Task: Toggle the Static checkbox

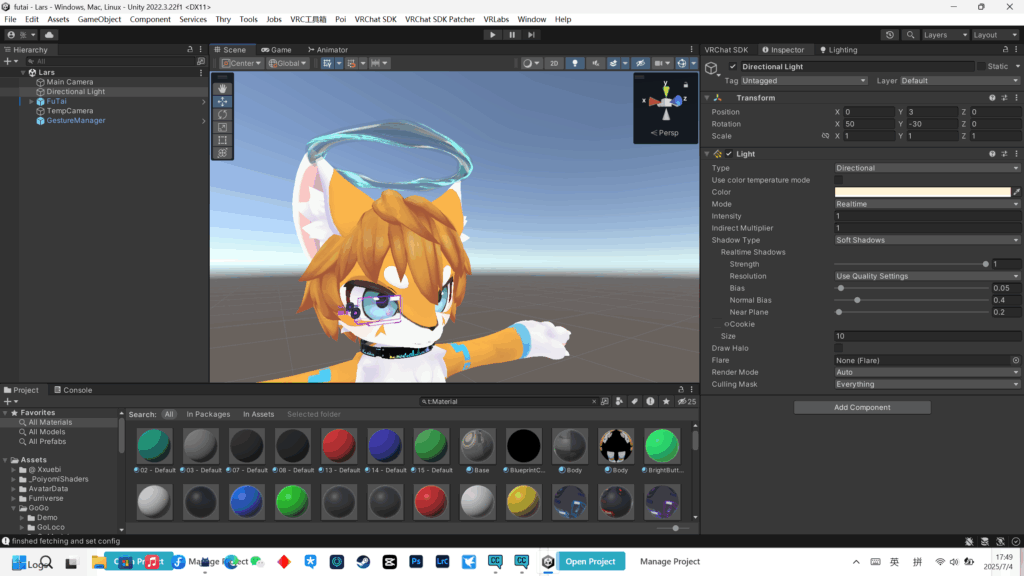Action: tap(981, 67)
